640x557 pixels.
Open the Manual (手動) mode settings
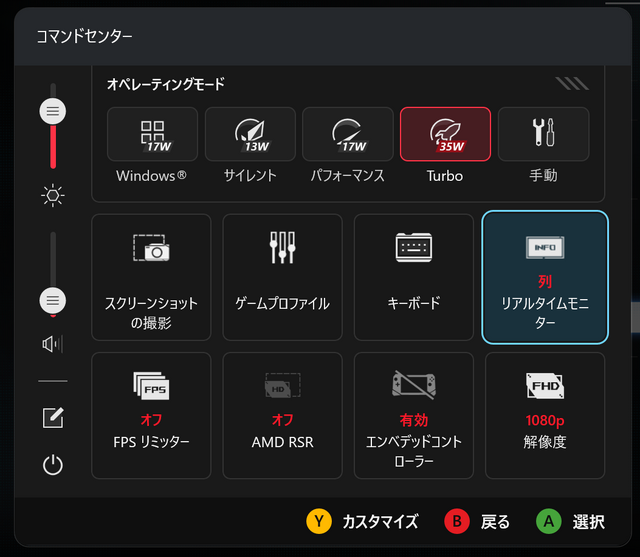(543, 134)
